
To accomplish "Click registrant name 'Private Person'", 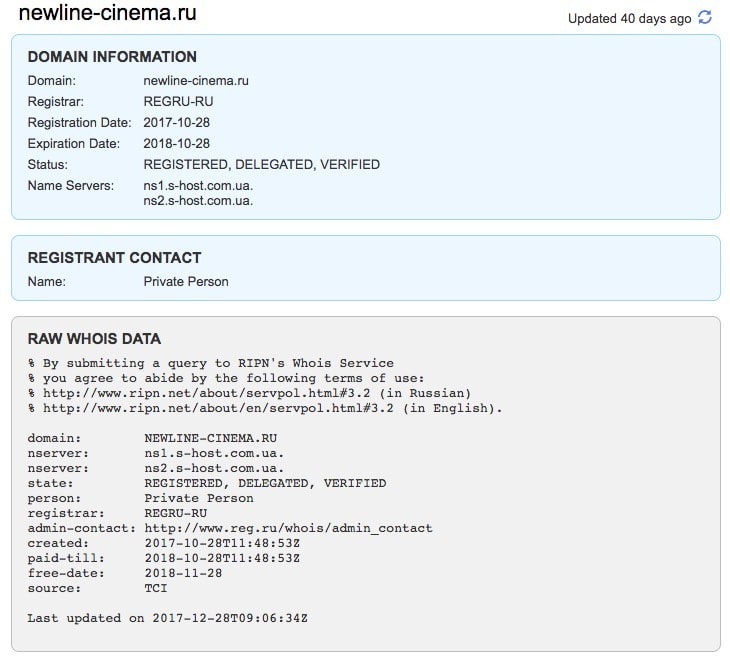I will click(186, 282).
